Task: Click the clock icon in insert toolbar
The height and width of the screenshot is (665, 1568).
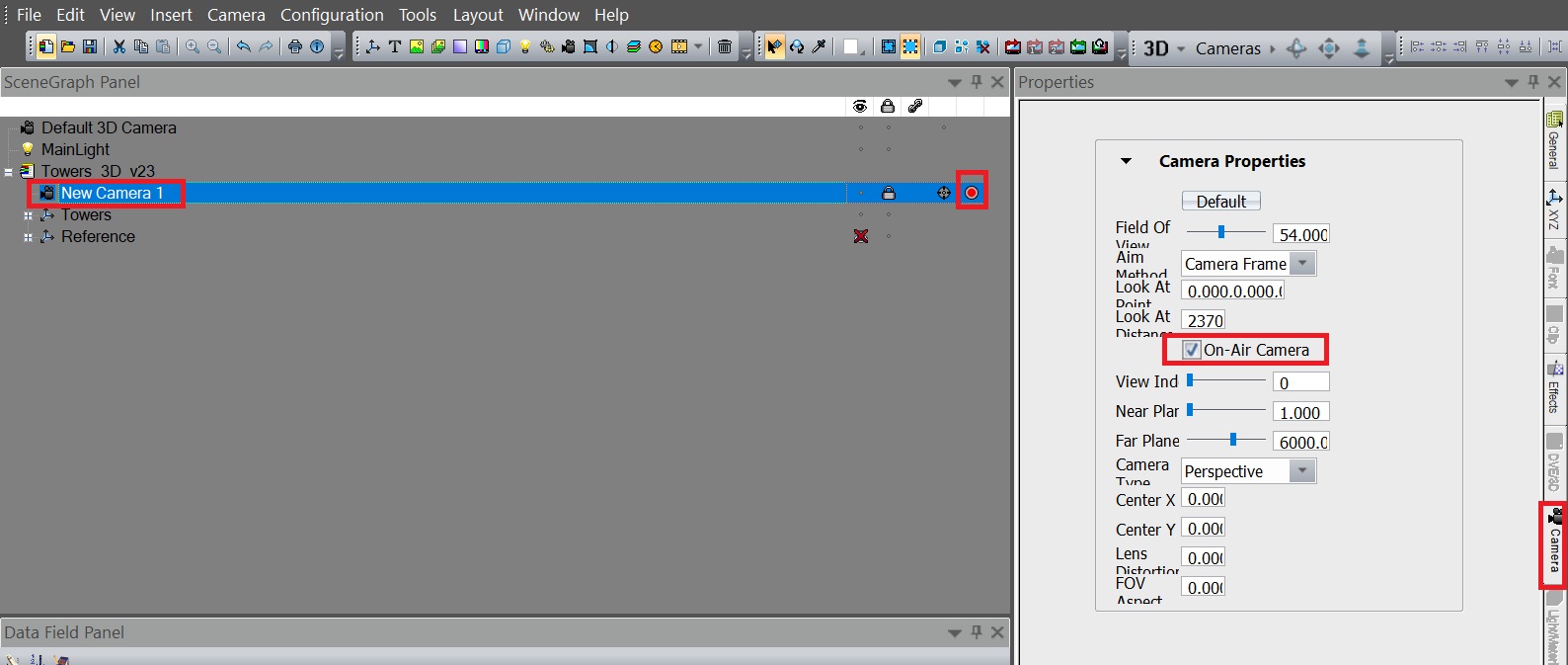Action: click(656, 46)
